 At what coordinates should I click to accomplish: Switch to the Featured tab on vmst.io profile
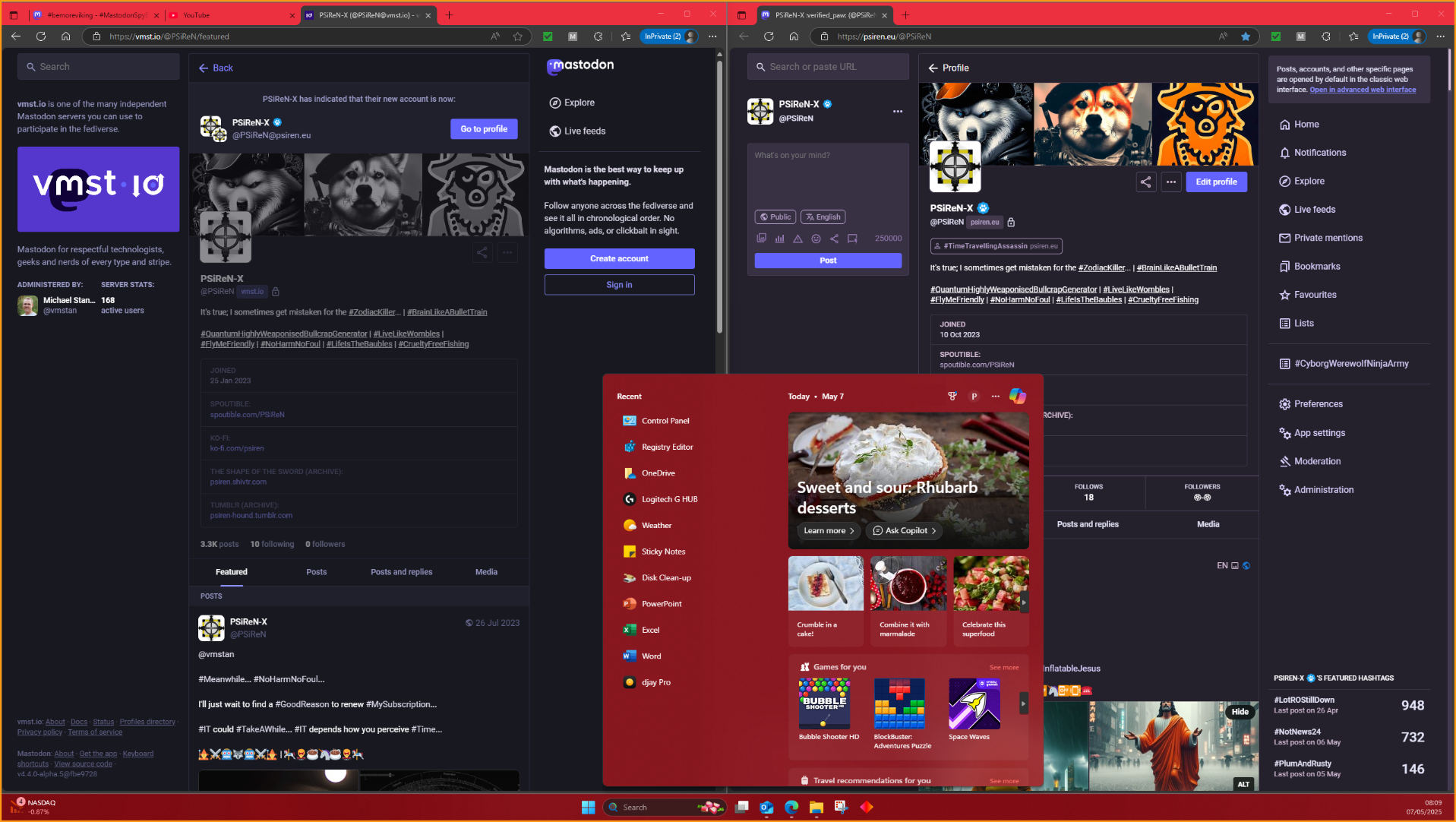pyautogui.click(x=232, y=572)
